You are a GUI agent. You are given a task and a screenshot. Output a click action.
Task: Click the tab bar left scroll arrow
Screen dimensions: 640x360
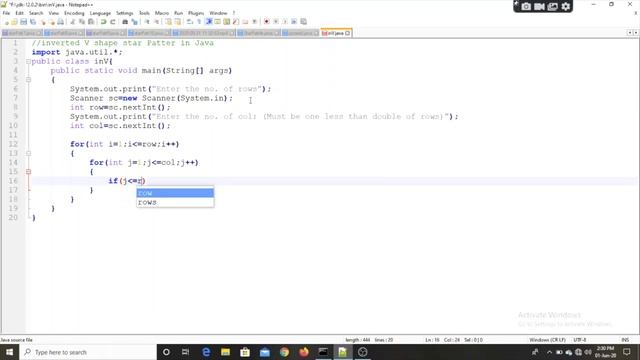click(630, 33)
